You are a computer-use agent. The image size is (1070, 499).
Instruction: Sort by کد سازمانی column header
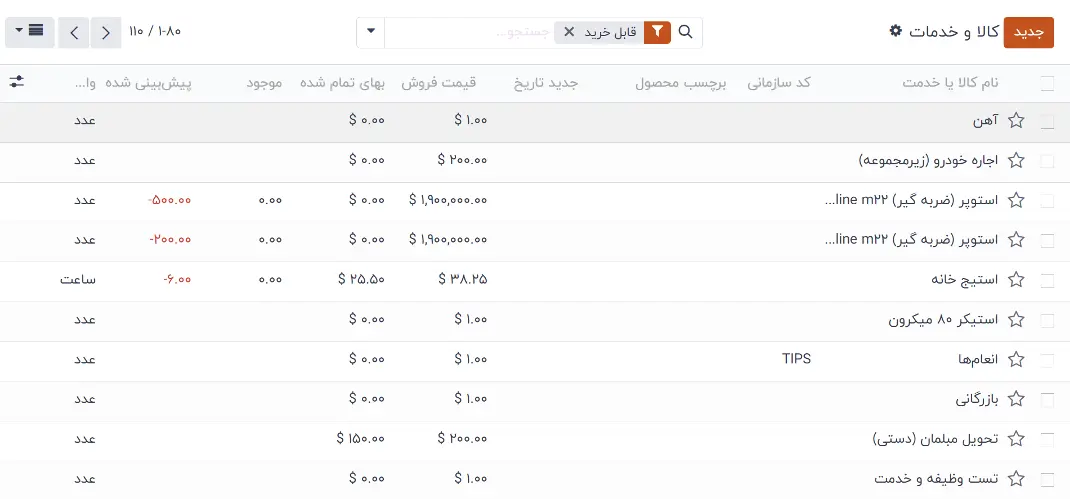[779, 83]
